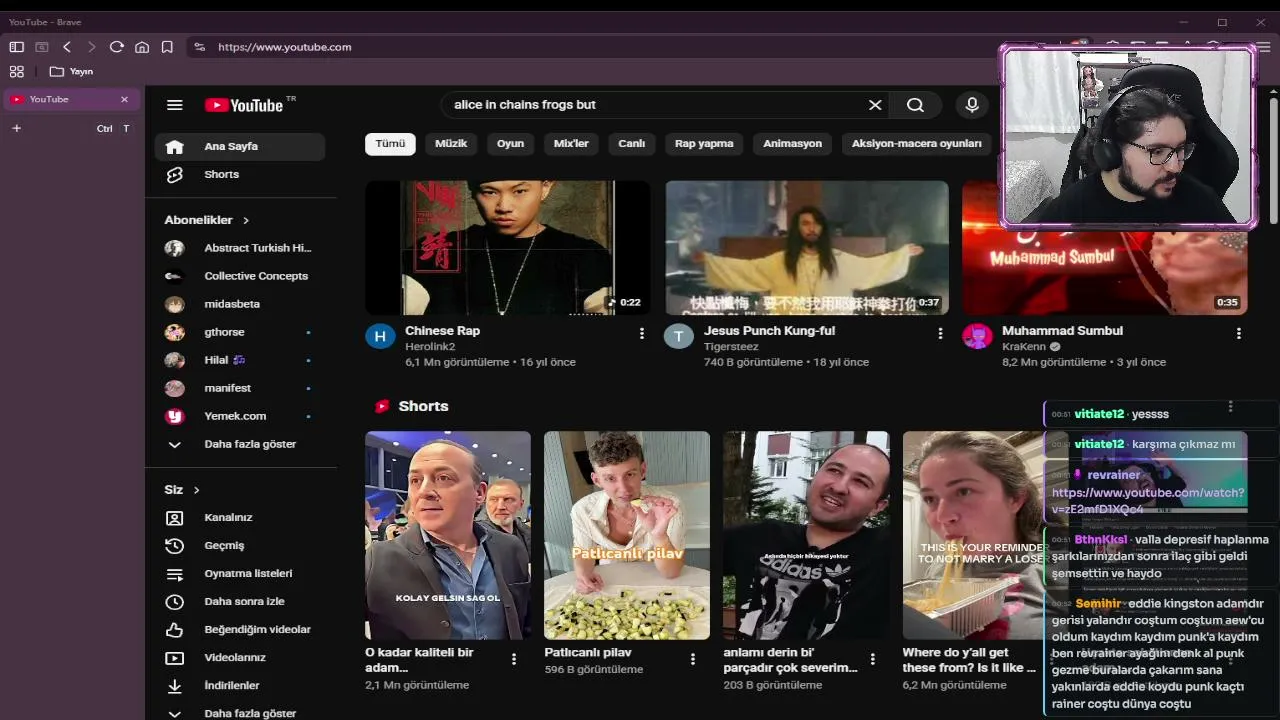Open Ana Sayfa in sidebar
The width and height of the screenshot is (1280, 720).
coord(240,147)
